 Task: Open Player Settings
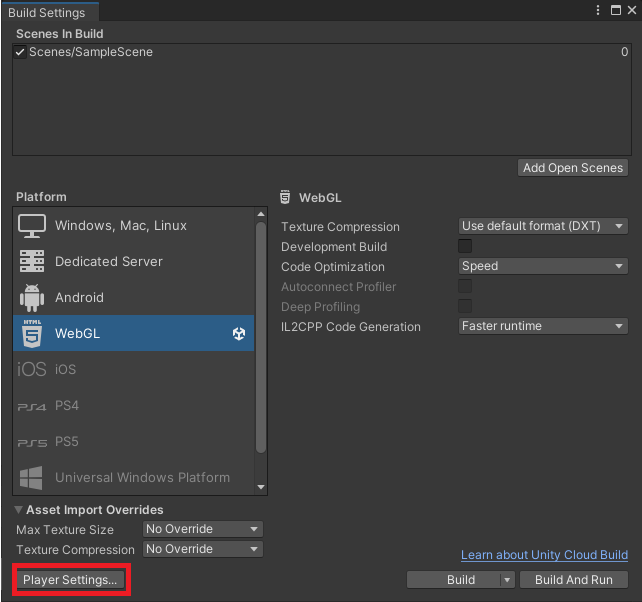pos(70,580)
